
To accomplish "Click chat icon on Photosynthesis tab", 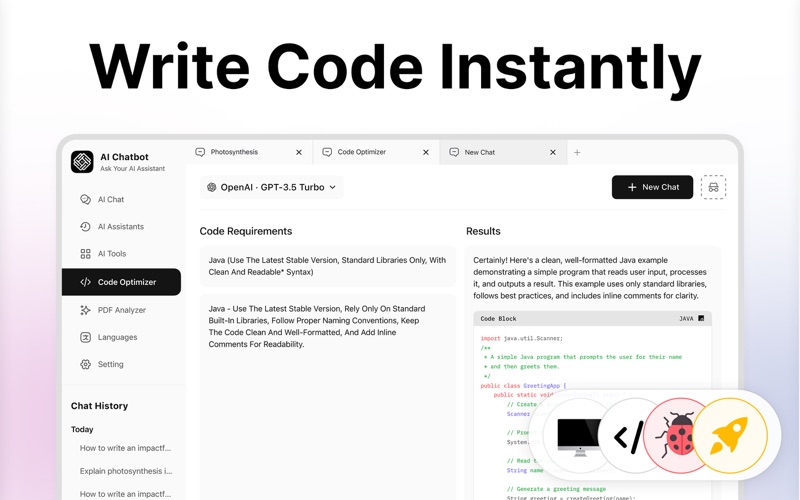I will (x=201, y=152).
